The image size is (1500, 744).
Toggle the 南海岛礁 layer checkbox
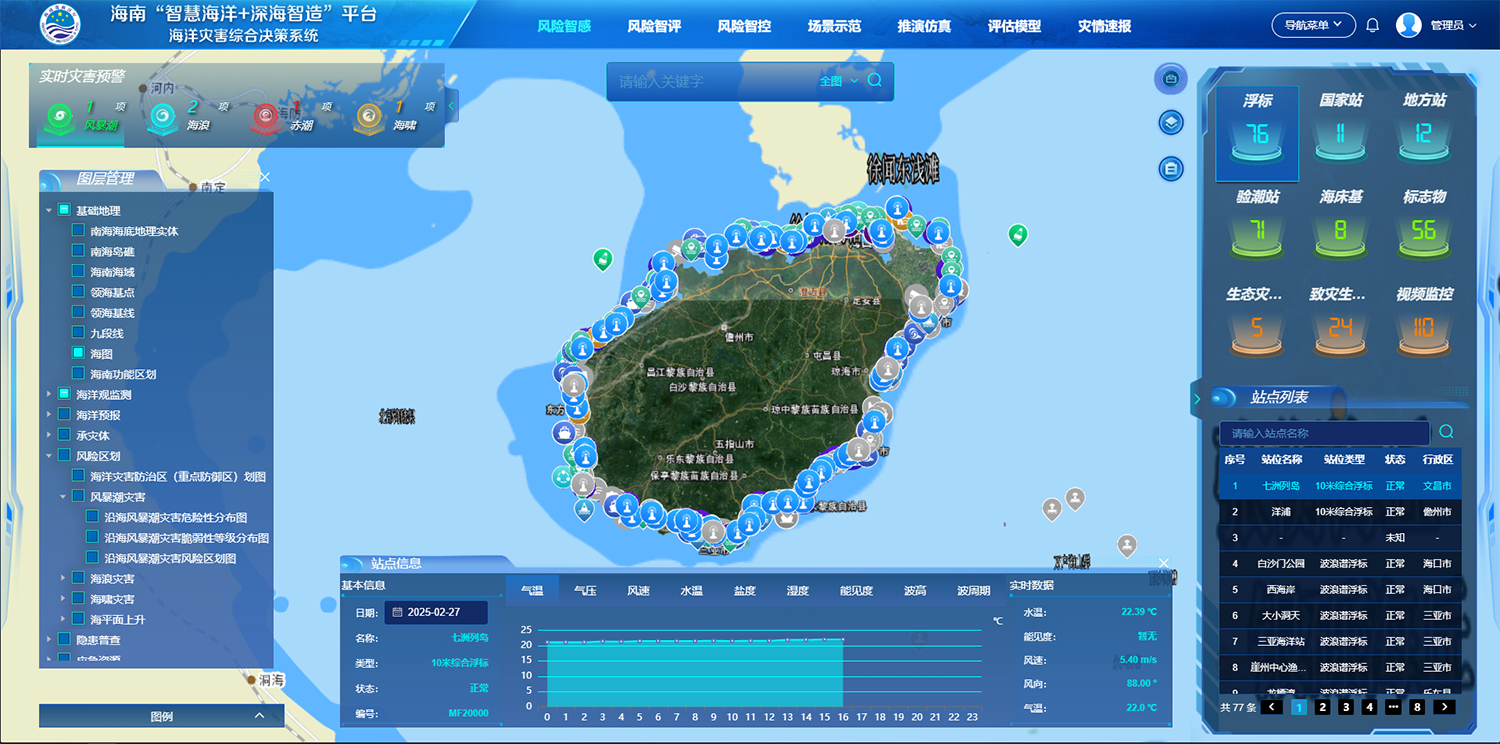(x=78, y=252)
